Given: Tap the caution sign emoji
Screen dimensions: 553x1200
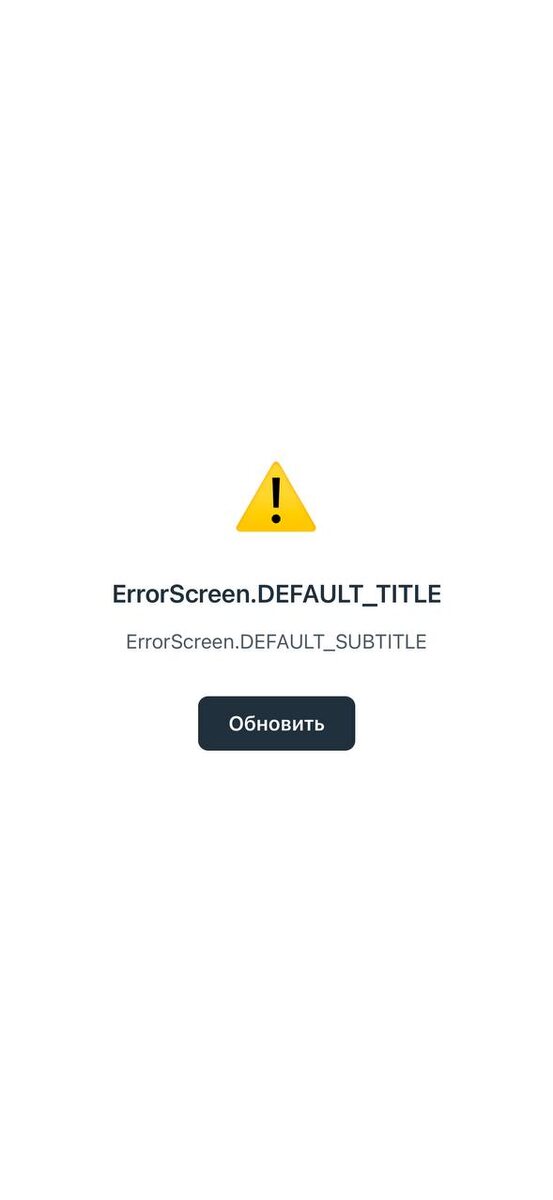Looking at the screenshot, I should pos(276,497).
